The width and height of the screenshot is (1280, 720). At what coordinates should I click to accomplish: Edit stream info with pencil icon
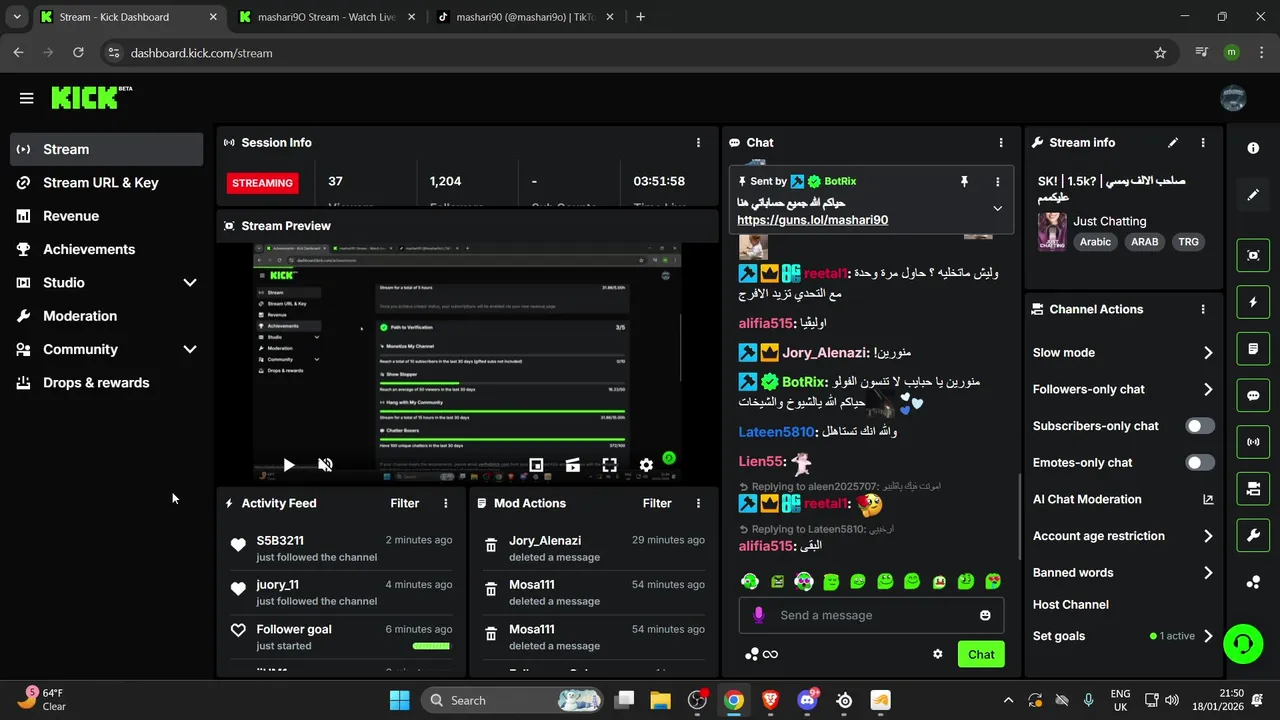[x=1173, y=143]
